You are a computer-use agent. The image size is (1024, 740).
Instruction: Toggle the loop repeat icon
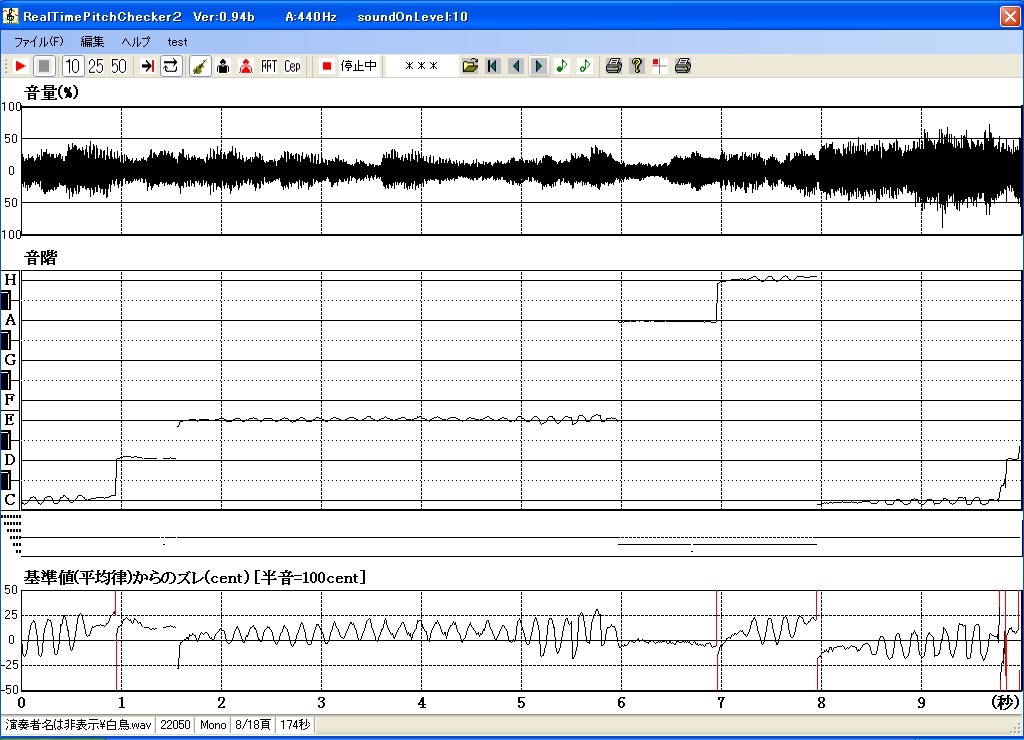[171, 66]
